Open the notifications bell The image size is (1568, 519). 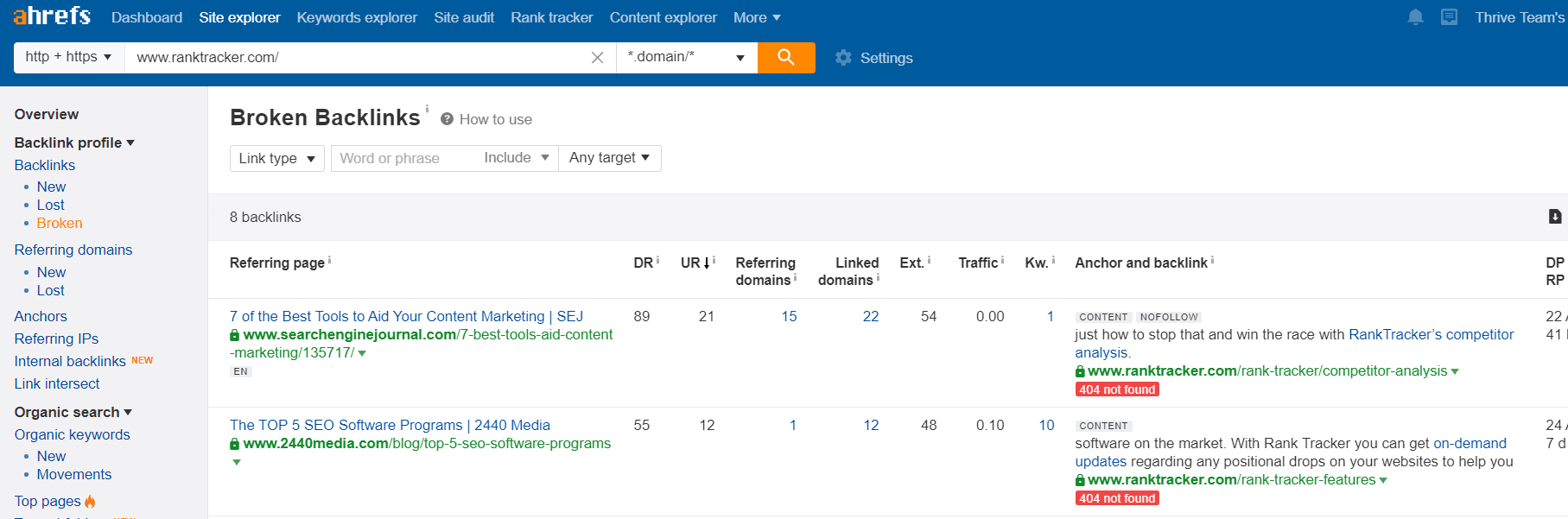click(1415, 17)
